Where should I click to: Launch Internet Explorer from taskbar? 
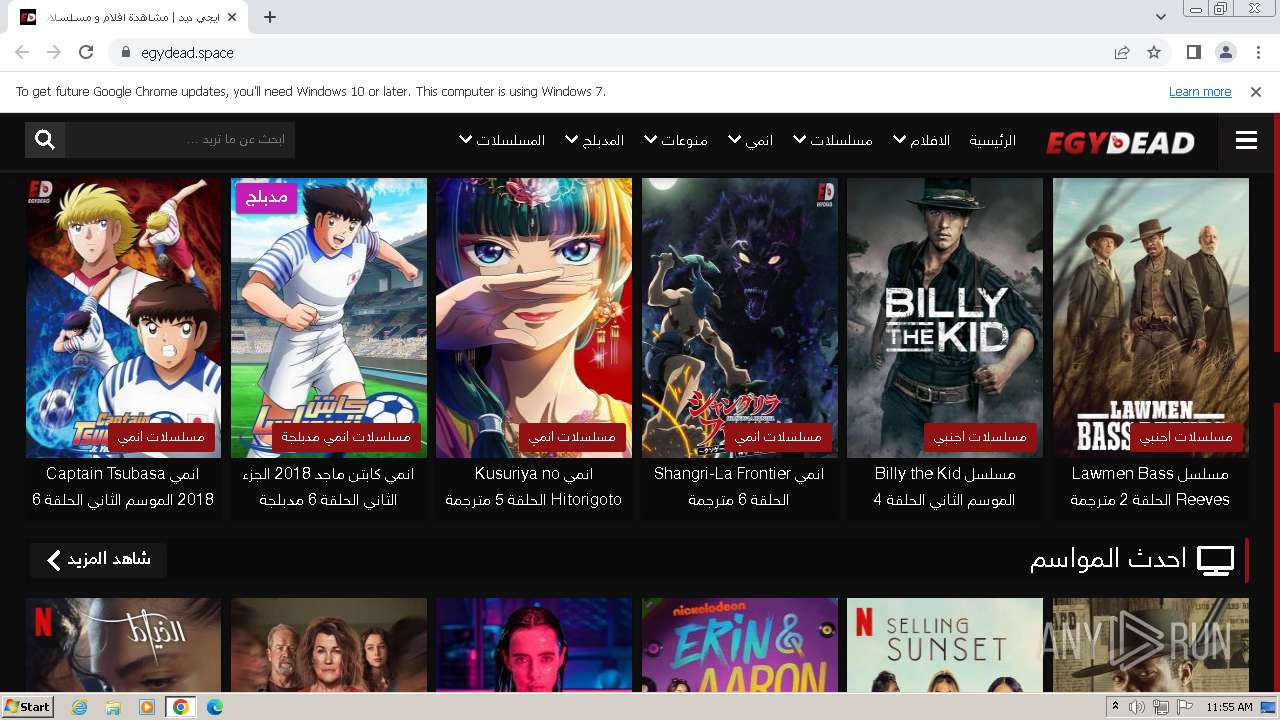(79, 706)
